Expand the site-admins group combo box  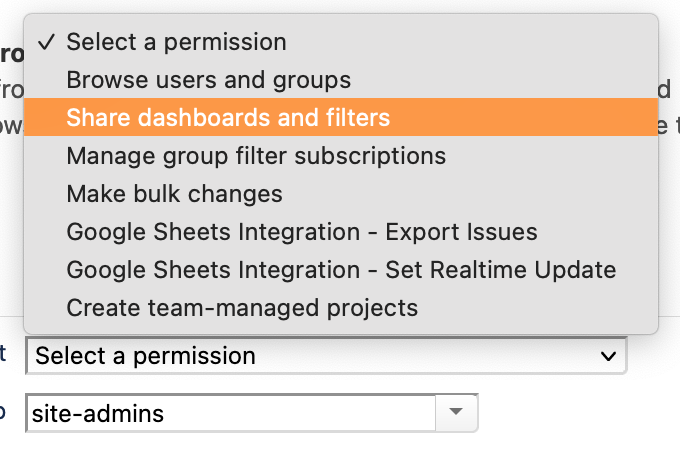coord(457,412)
